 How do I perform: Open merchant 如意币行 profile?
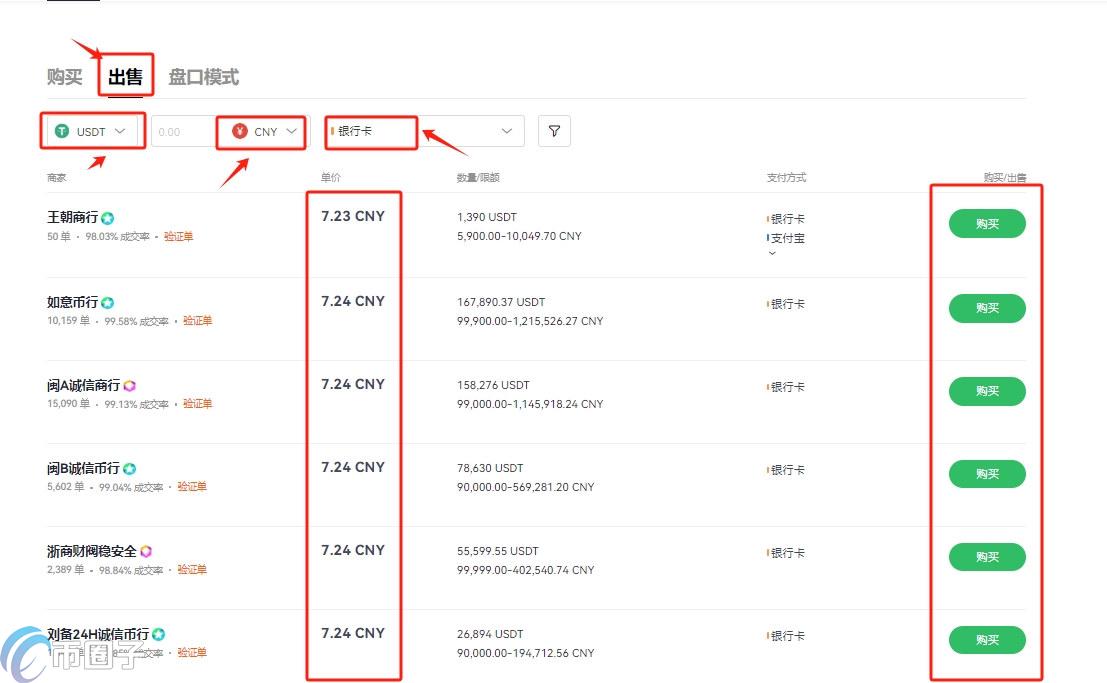coord(73,302)
